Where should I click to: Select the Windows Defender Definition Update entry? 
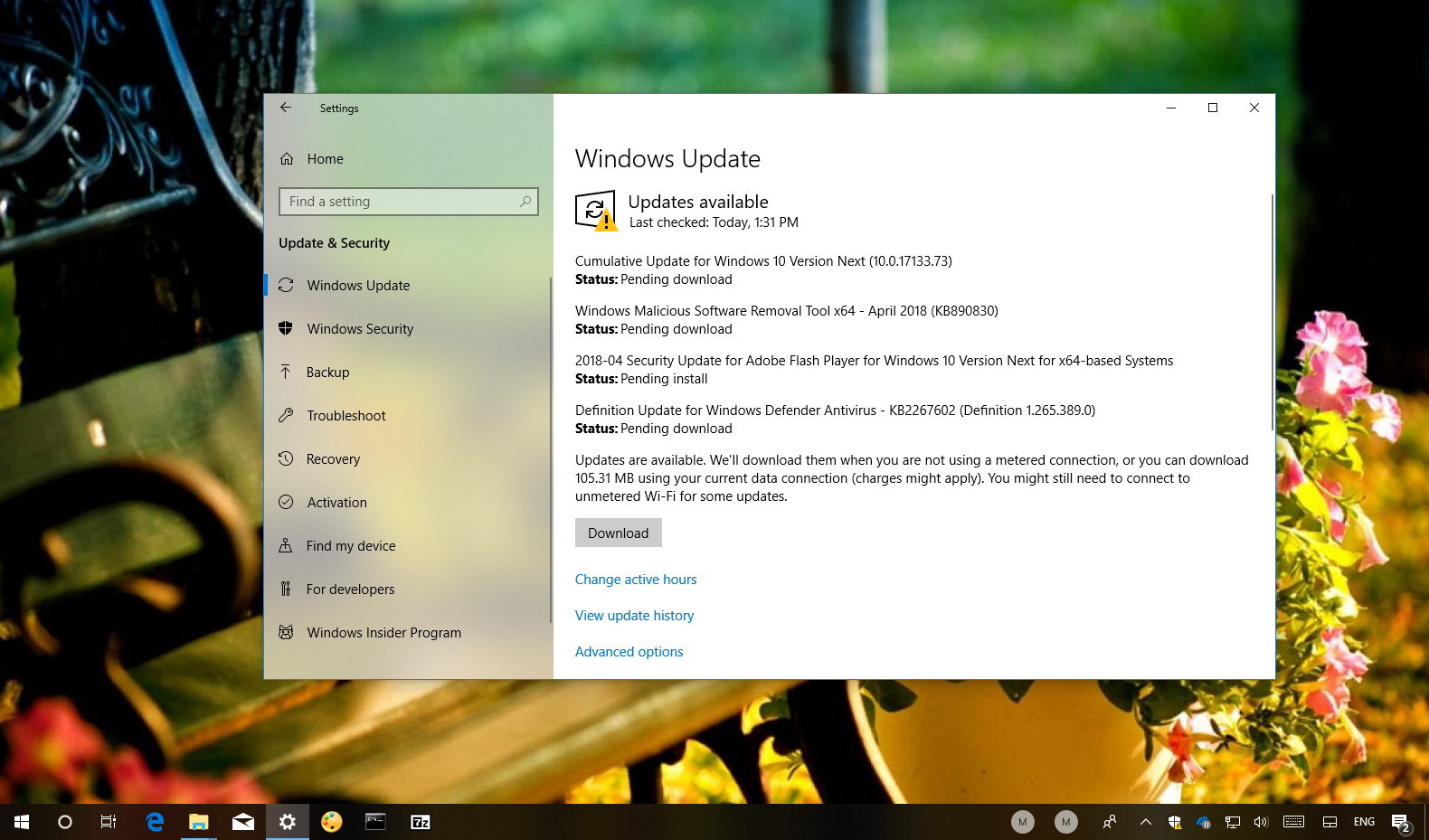[835, 411]
